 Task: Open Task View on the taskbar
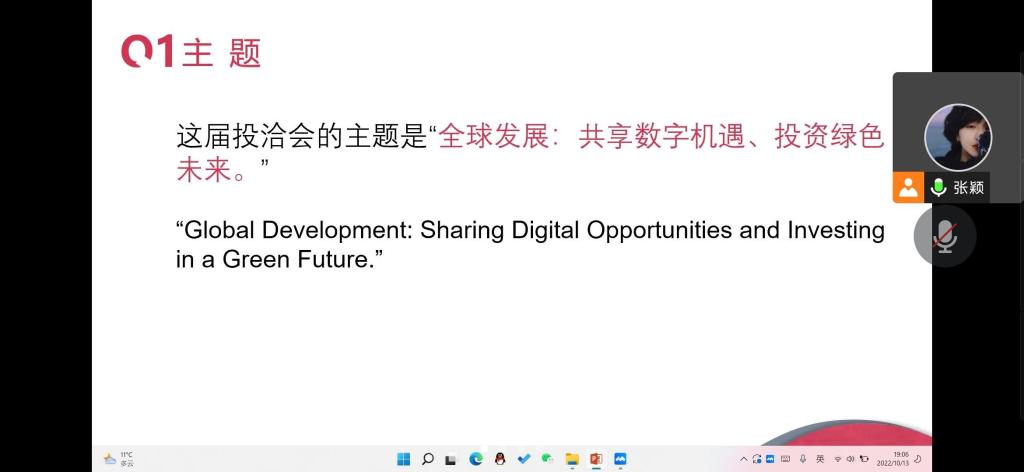click(x=451, y=459)
